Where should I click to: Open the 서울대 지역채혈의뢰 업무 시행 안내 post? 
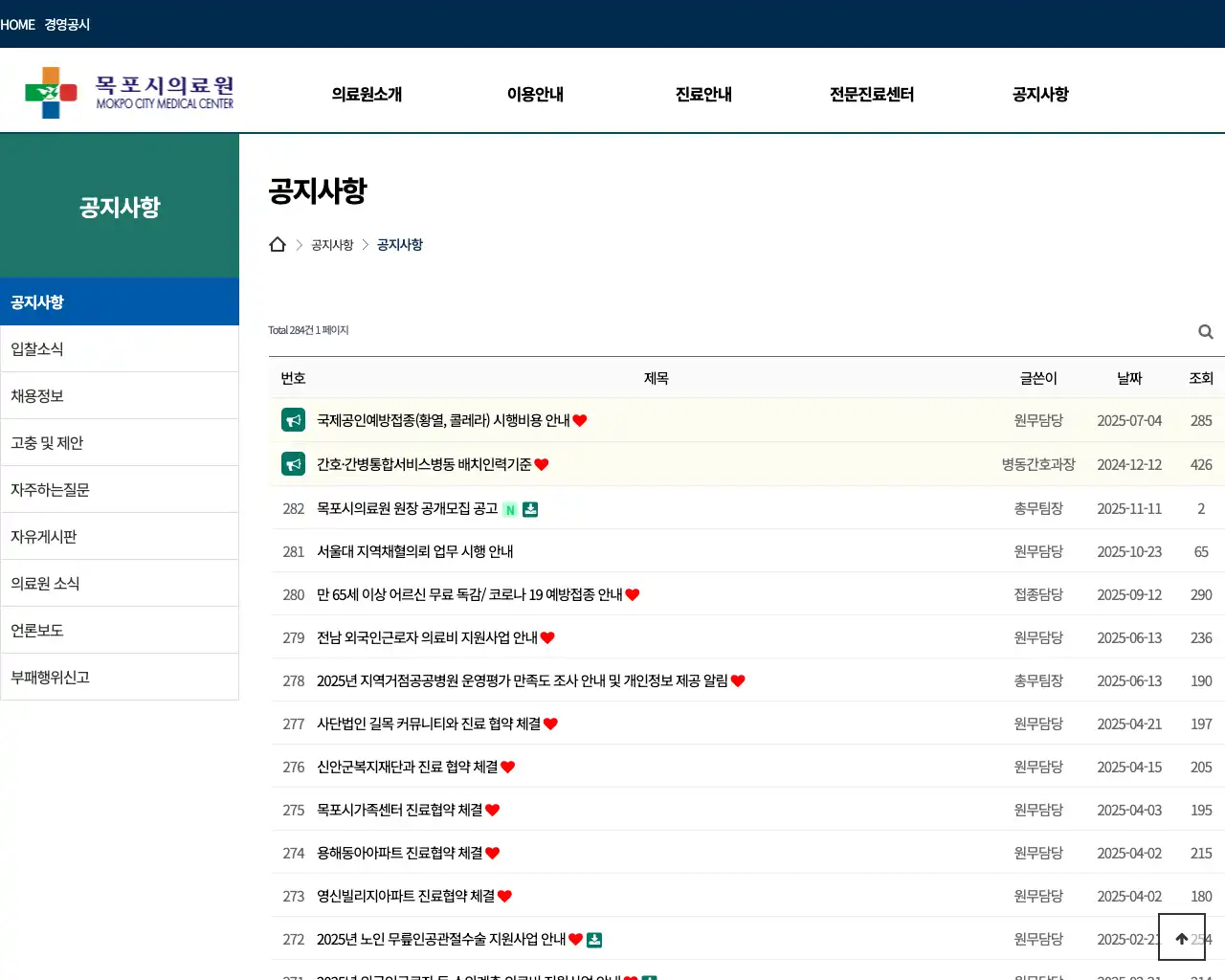pos(414,552)
